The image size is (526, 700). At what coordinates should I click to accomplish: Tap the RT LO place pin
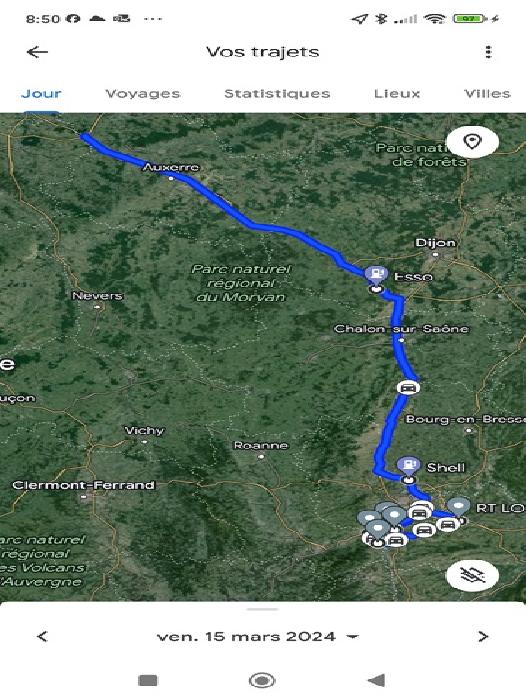458,508
